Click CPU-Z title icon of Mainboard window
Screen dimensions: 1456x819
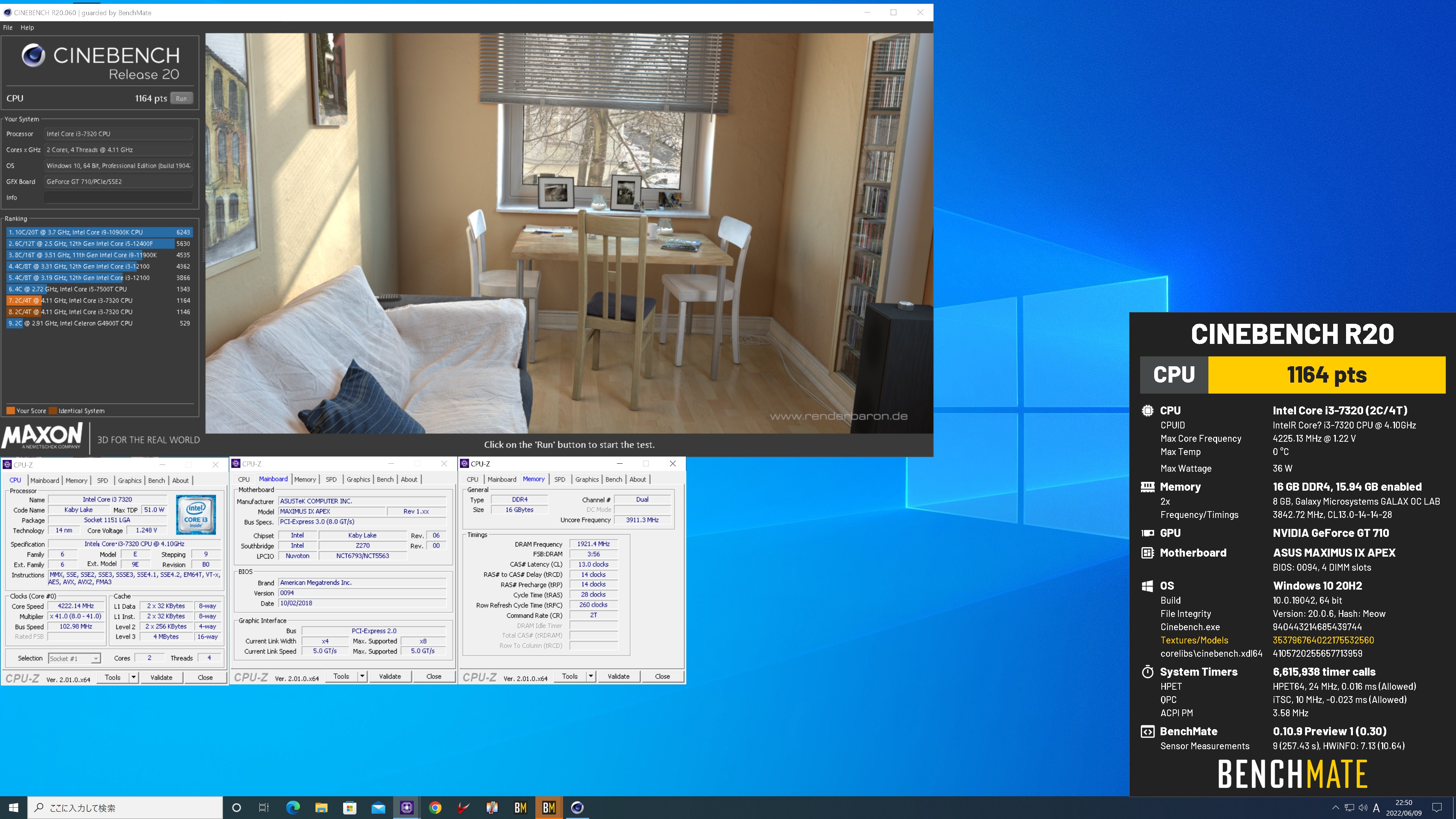236,463
